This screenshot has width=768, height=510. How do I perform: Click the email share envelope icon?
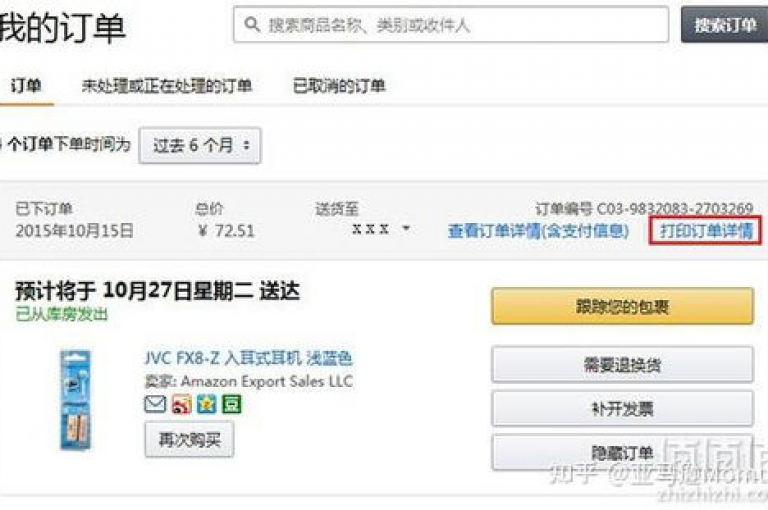coord(155,404)
